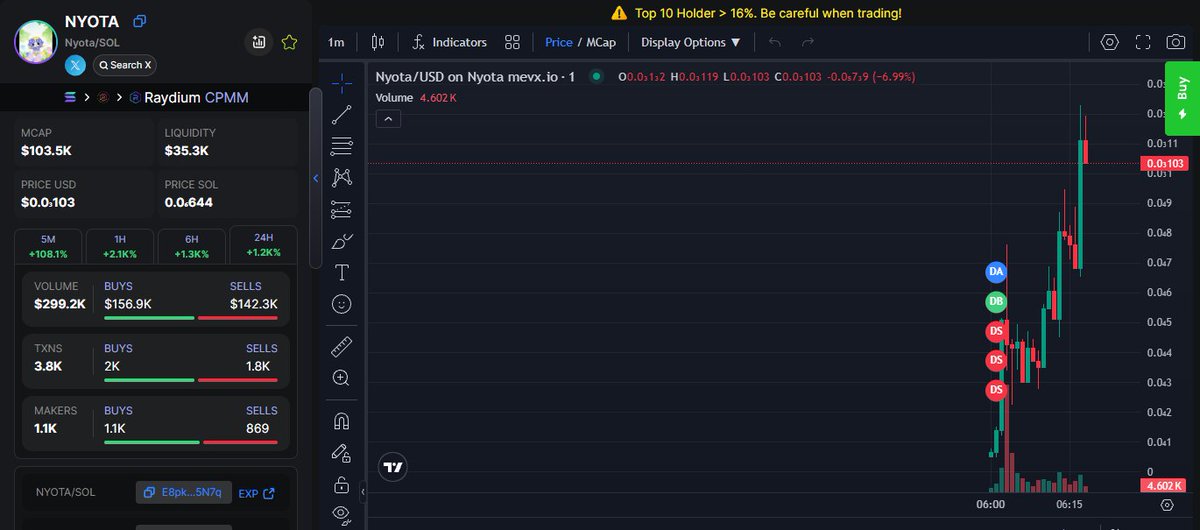1200x530 pixels.
Task: Open the candlestick chart style menu
Action: click(377, 42)
